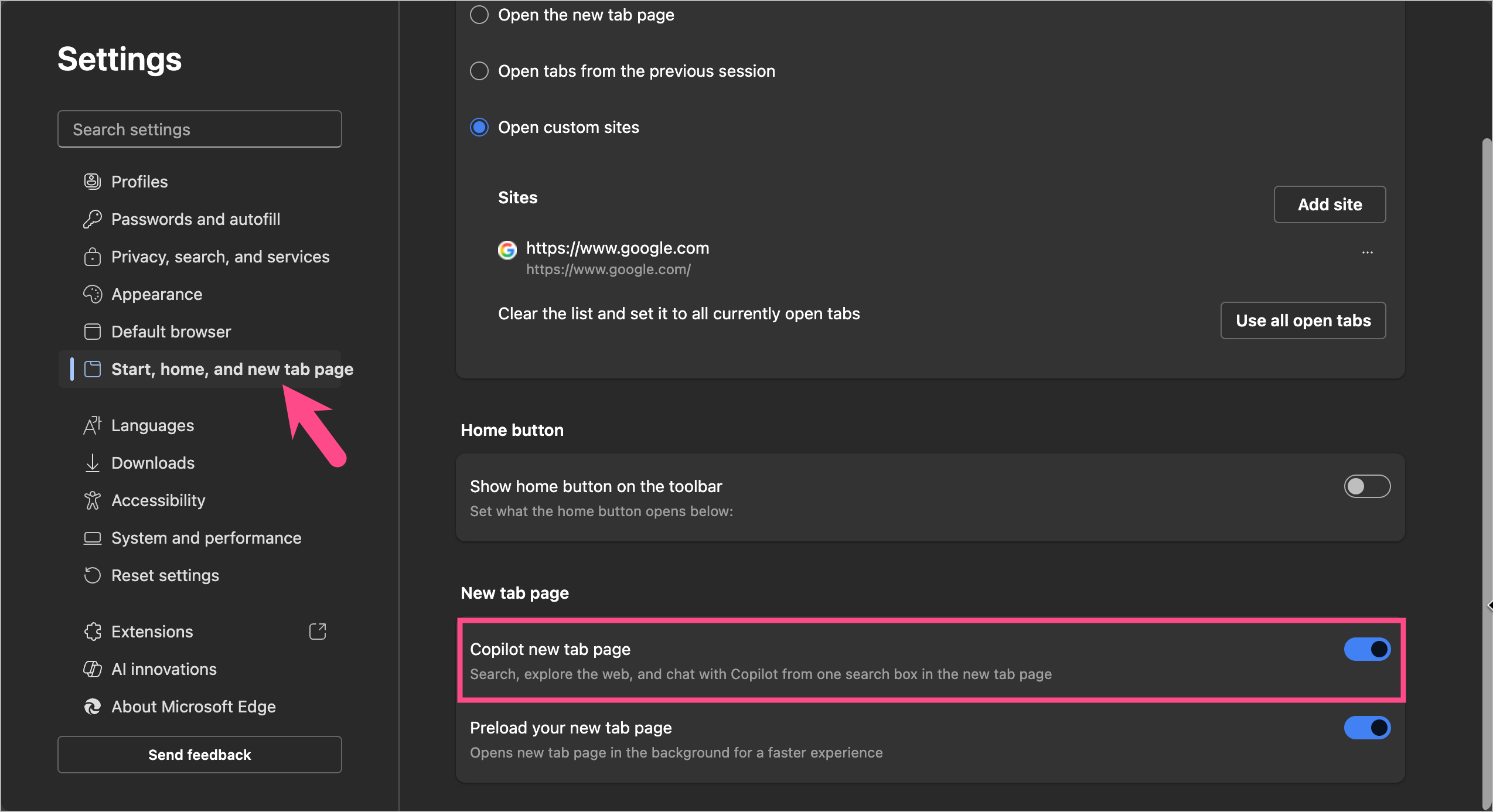Enable Show home button on toolbar toggle
This screenshot has width=1493, height=812.
1366,486
